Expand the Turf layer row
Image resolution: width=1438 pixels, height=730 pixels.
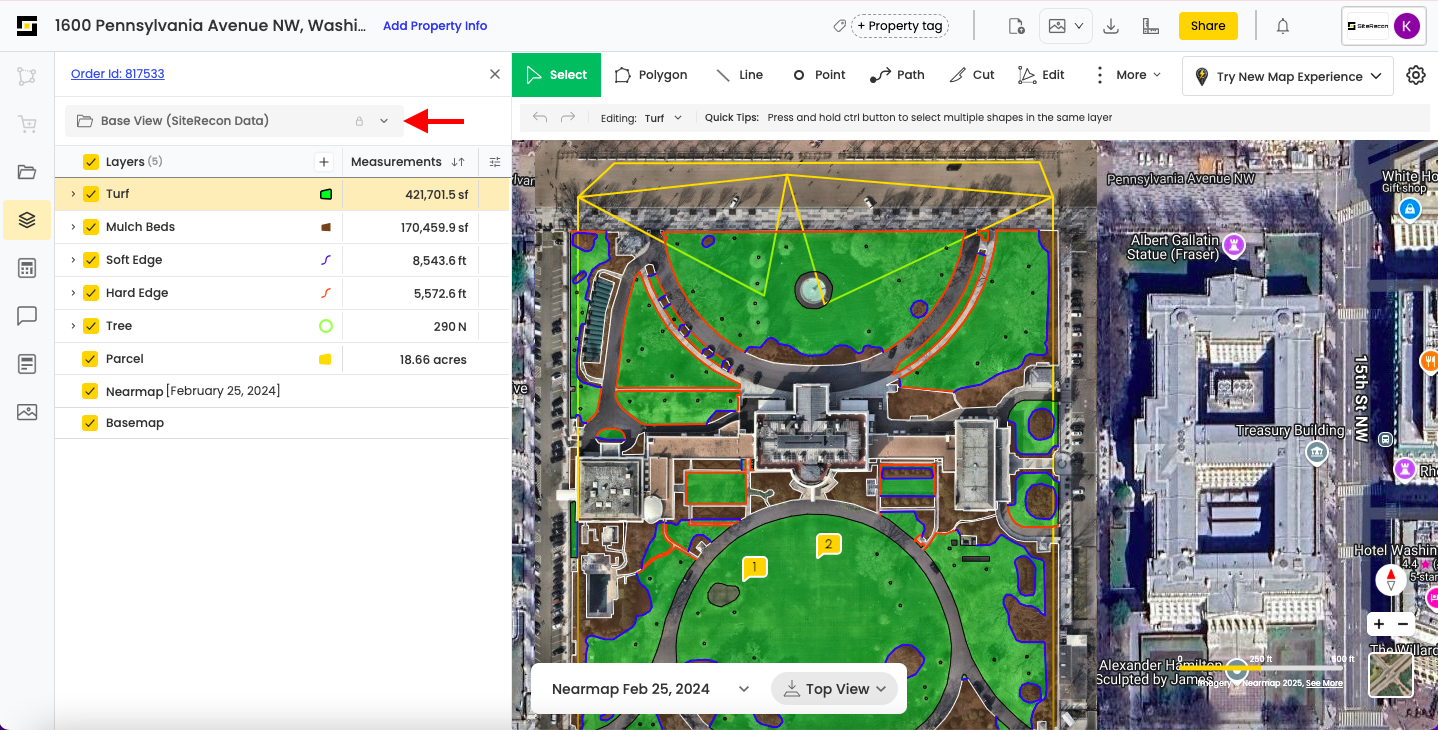73,194
